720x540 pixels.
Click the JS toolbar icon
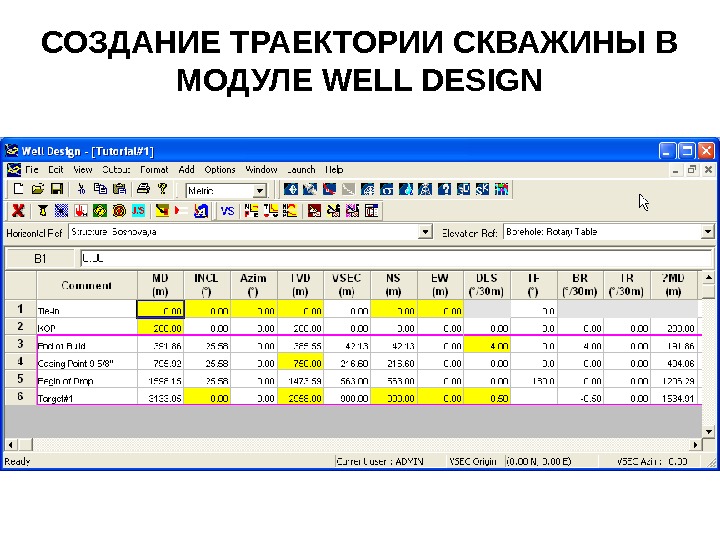[x=138, y=211]
